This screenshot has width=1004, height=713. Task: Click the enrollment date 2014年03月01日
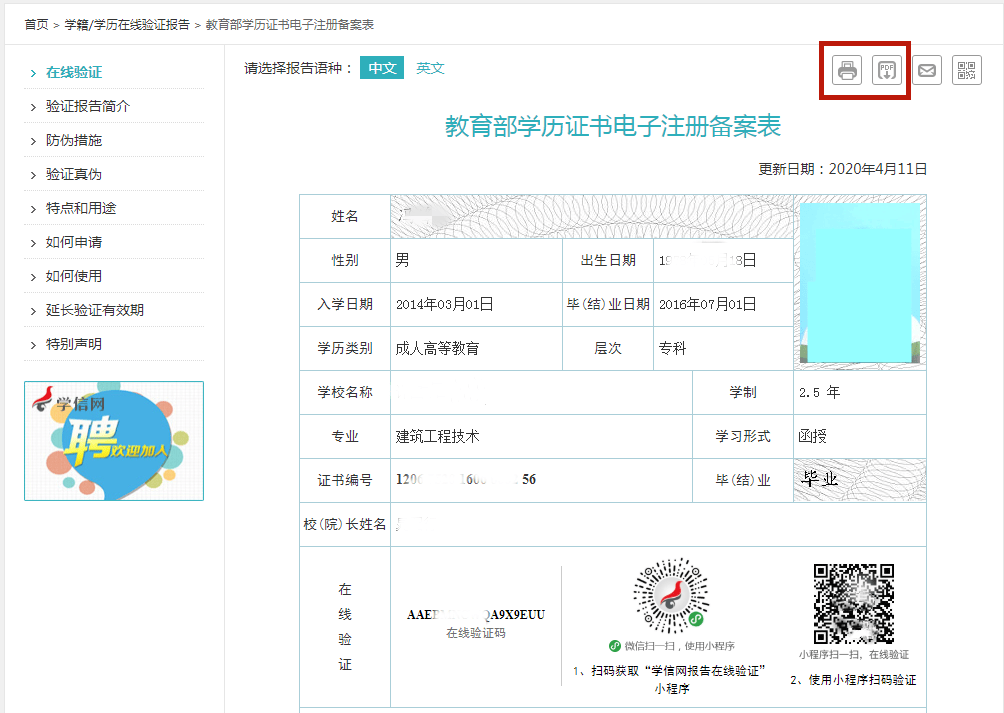coord(444,304)
